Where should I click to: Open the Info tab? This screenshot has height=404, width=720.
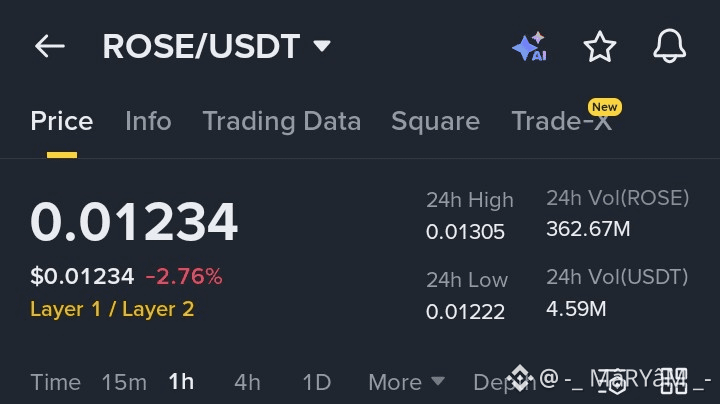point(148,121)
